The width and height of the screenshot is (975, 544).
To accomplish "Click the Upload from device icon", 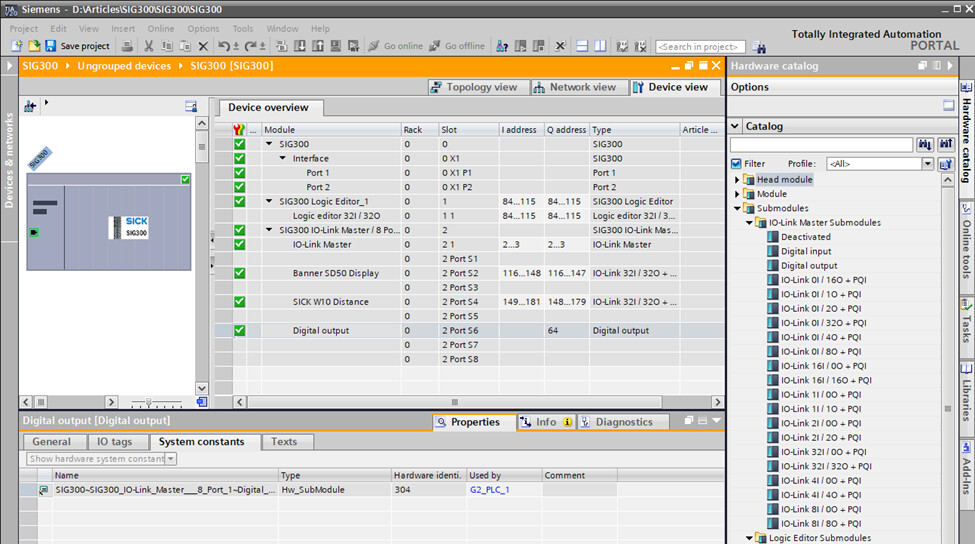I will point(318,46).
